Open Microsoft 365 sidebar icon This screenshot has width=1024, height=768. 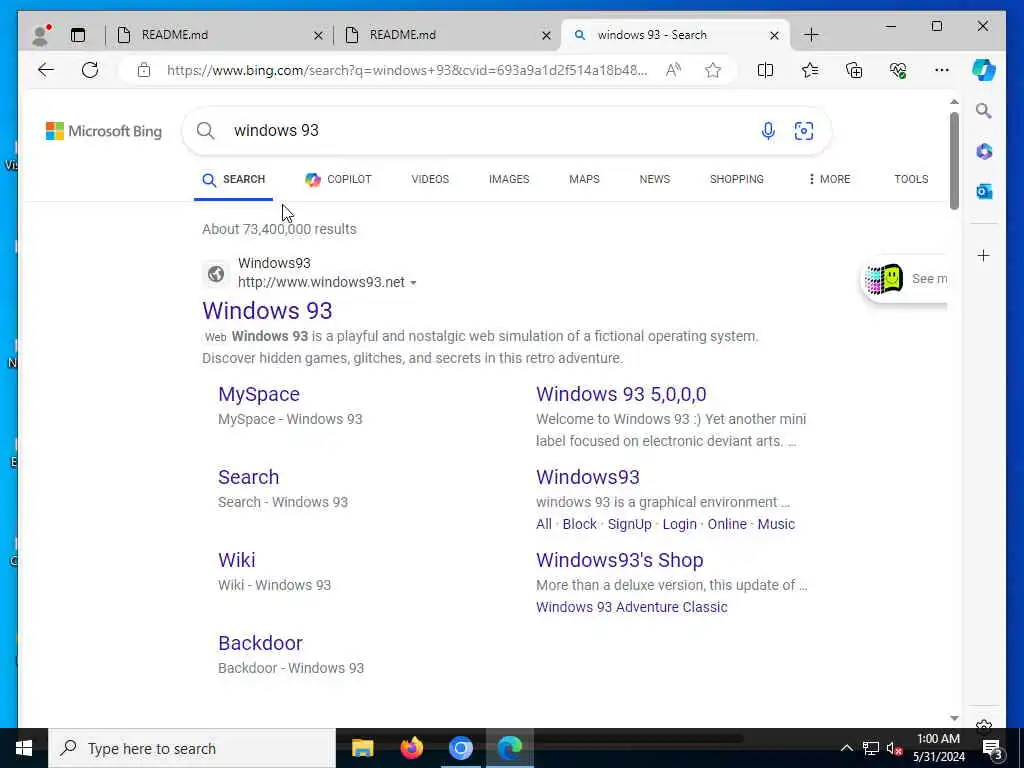tap(984, 152)
